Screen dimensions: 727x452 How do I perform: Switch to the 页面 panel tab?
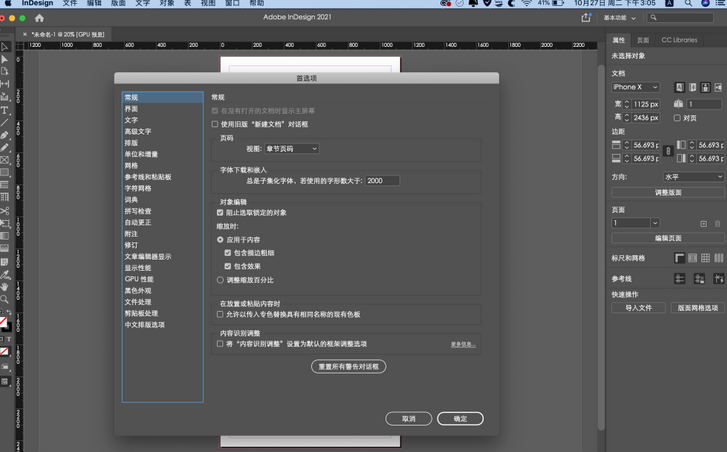pyautogui.click(x=643, y=40)
